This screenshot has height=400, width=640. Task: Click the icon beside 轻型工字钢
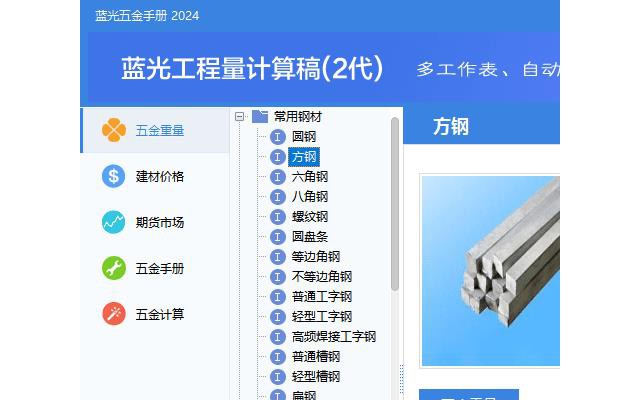tap(278, 317)
